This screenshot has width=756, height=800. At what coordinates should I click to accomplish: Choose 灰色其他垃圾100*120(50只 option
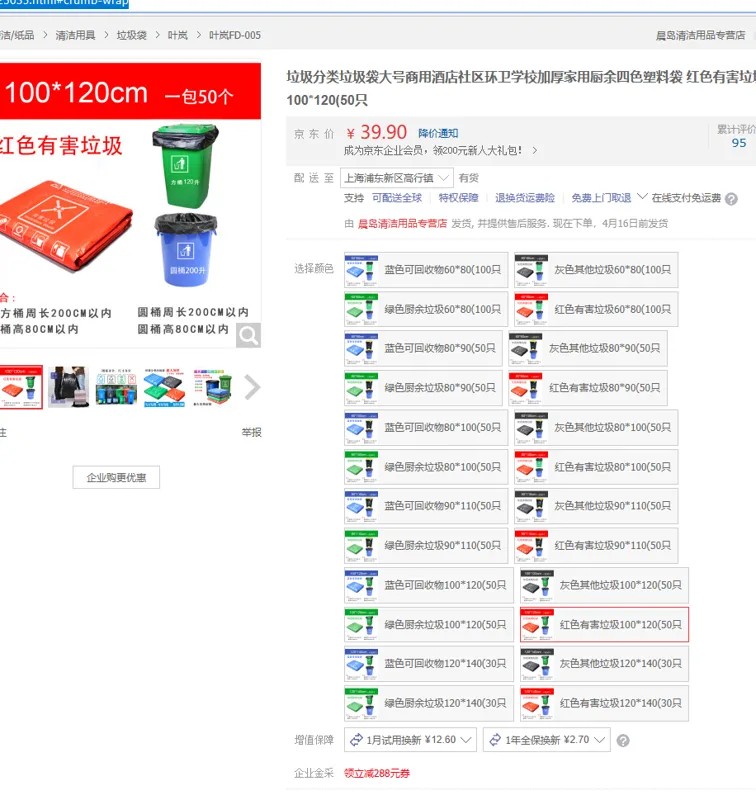604,585
